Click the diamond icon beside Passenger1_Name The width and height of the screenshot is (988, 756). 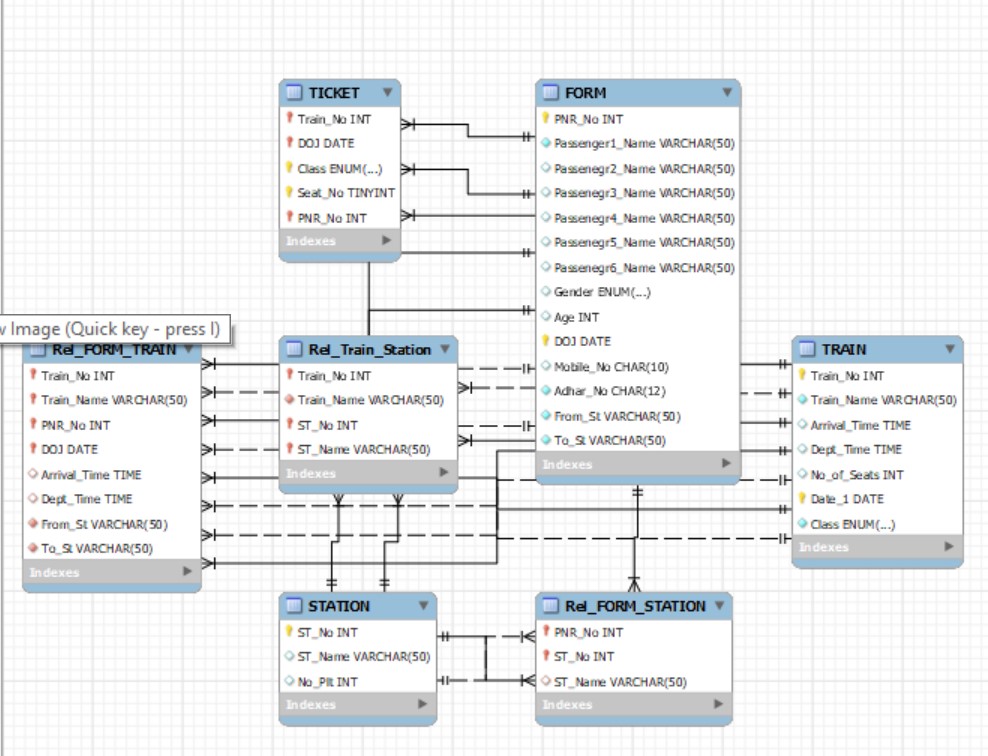point(546,143)
